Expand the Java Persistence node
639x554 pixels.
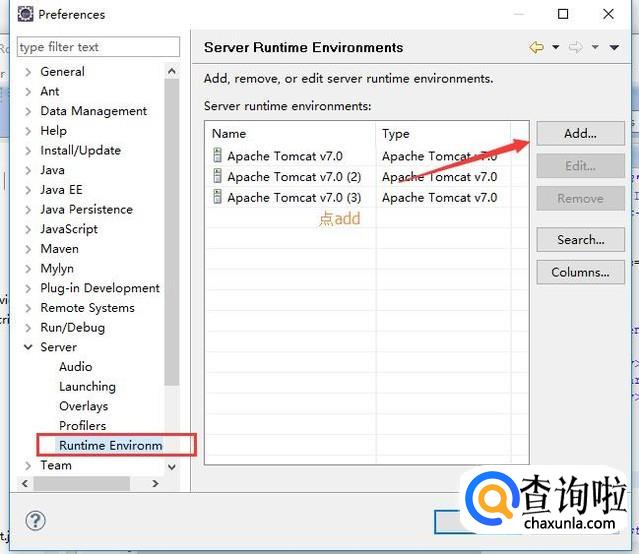click(x=28, y=210)
